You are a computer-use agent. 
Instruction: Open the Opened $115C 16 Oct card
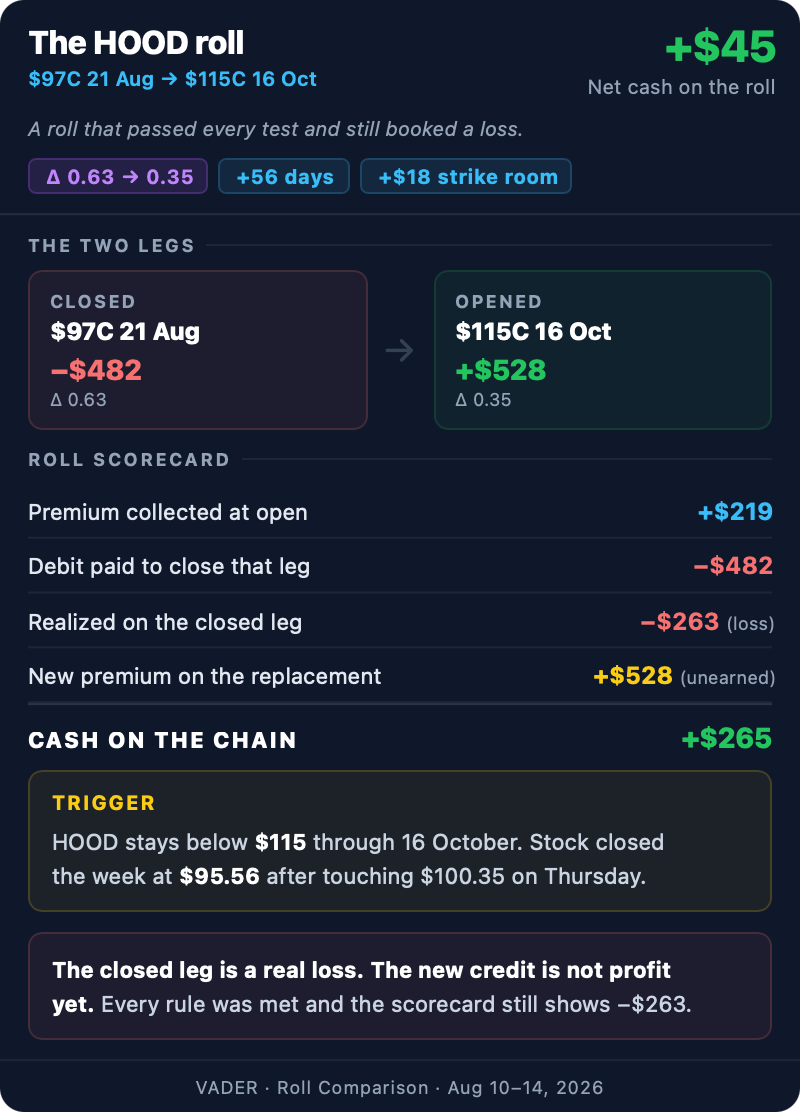coord(603,350)
